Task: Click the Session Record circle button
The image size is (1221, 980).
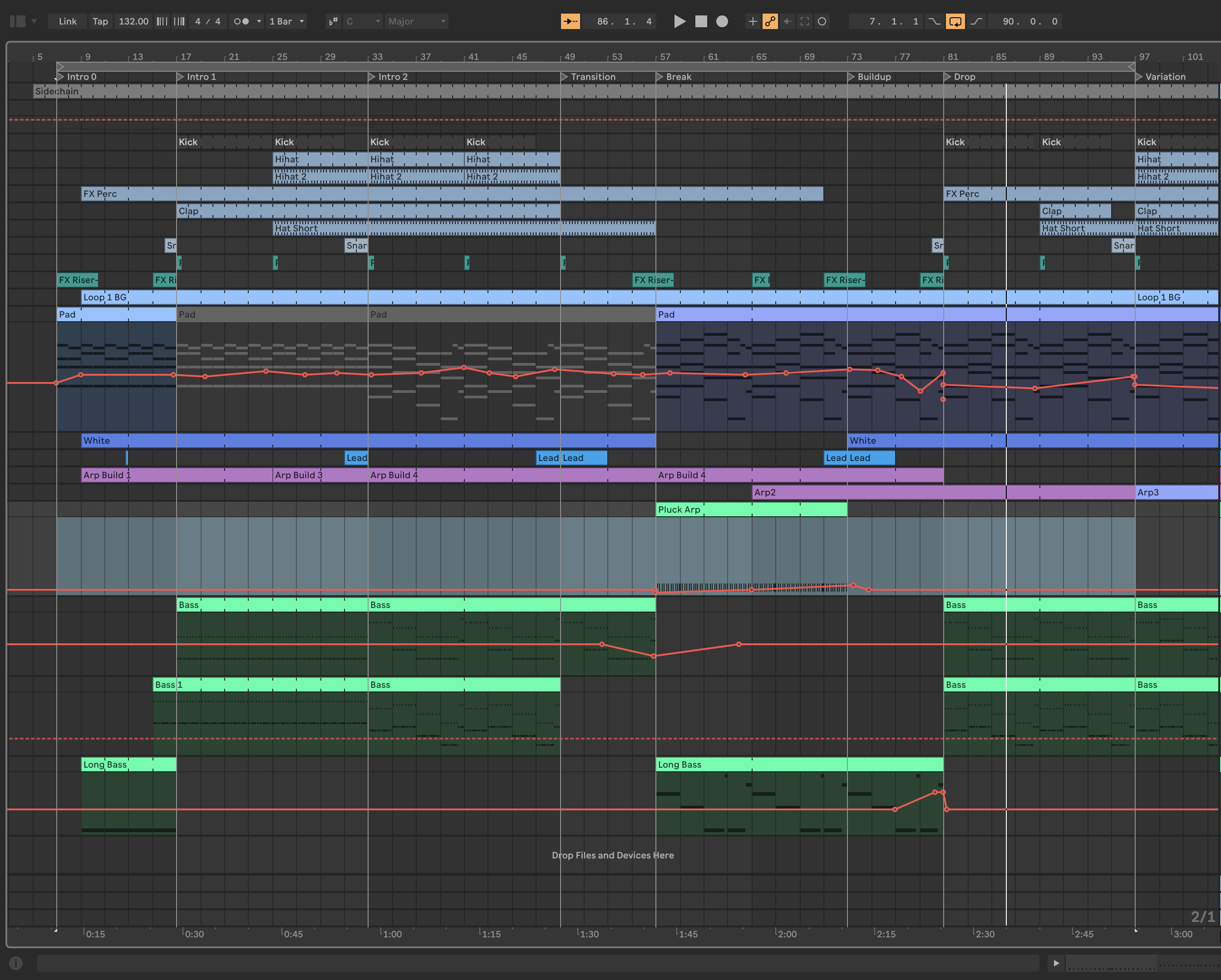Action: pyautogui.click(x=822, y=21)
